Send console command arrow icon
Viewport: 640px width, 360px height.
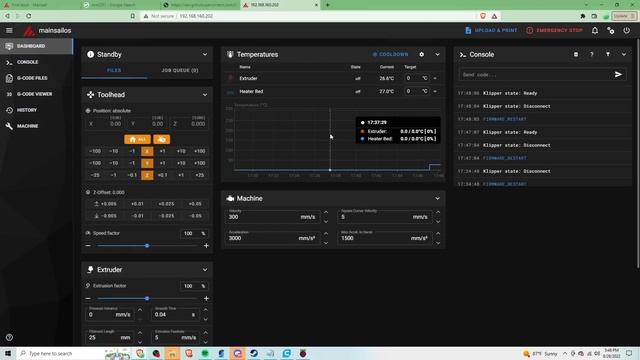[x=618, y=74]
